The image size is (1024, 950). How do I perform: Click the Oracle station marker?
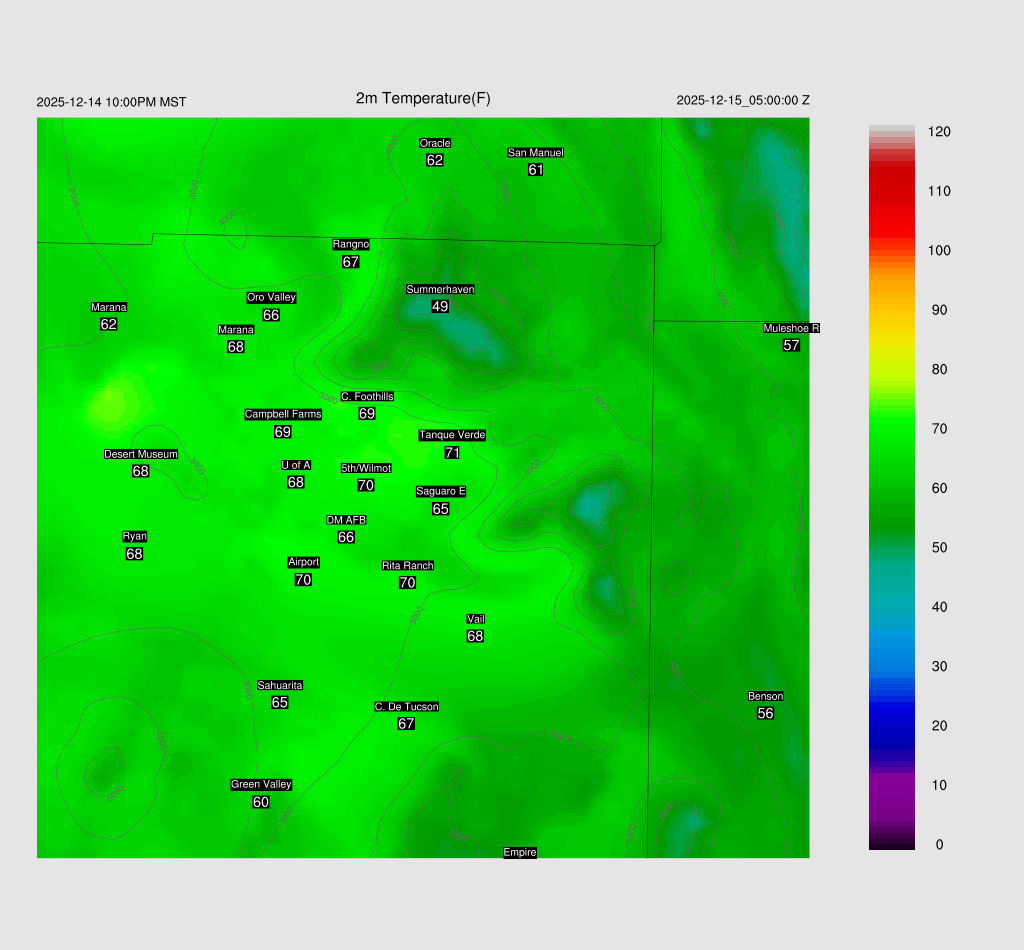434,143
